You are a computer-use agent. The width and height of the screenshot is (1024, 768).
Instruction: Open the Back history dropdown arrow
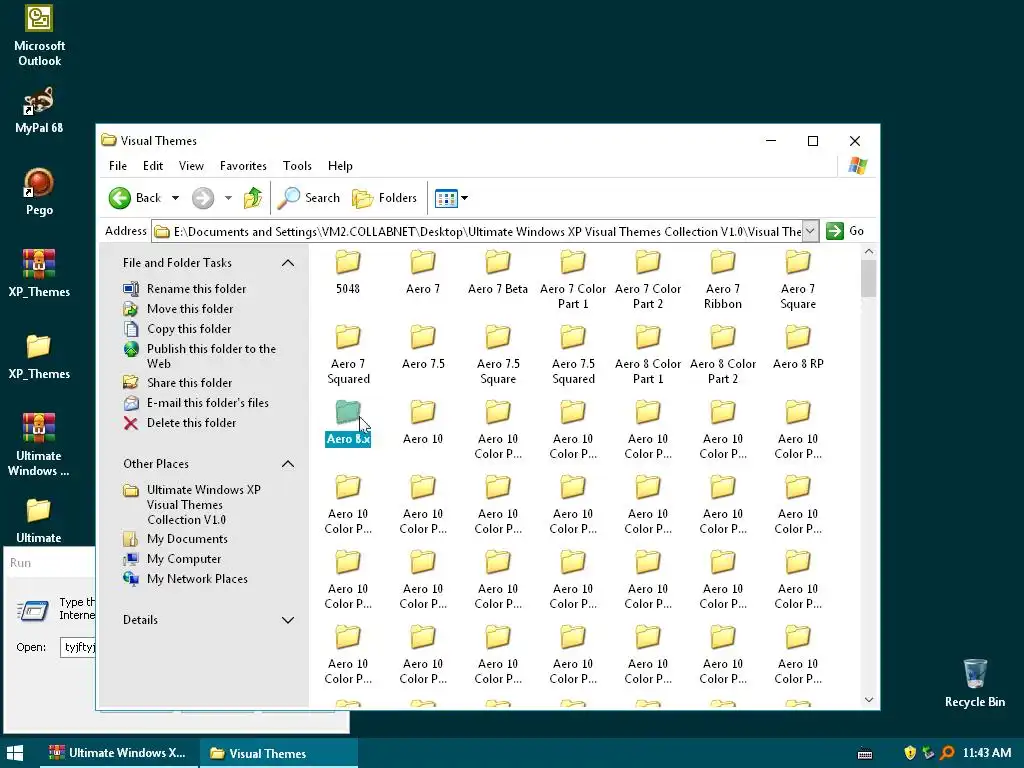click(175, 198)
